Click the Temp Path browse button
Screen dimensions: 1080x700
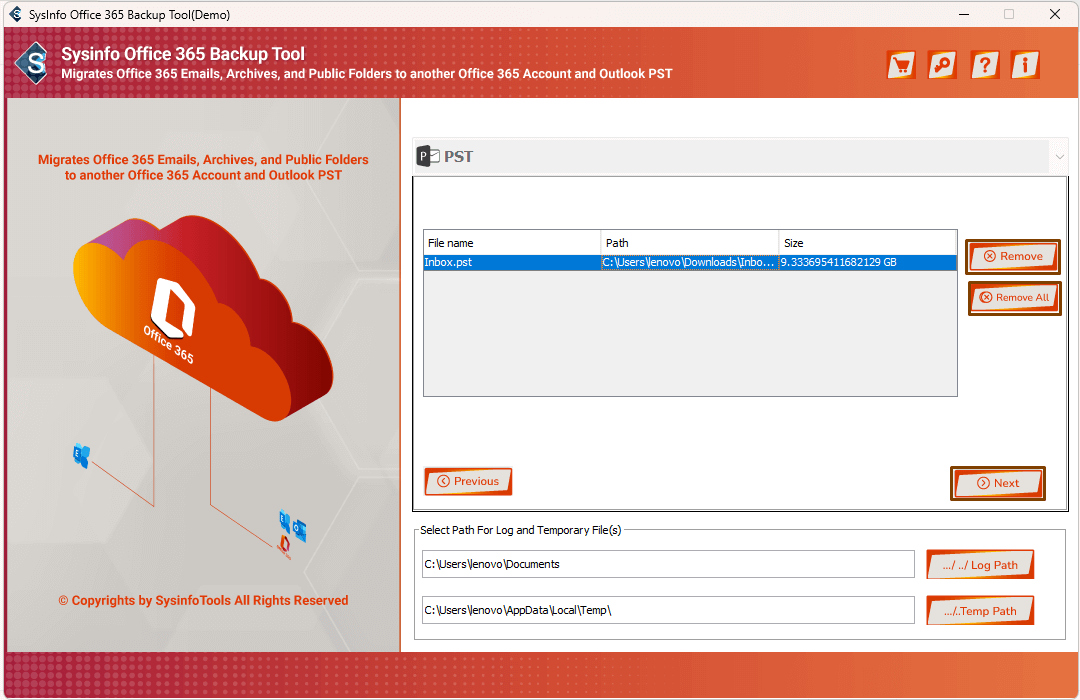coord(979,611)
